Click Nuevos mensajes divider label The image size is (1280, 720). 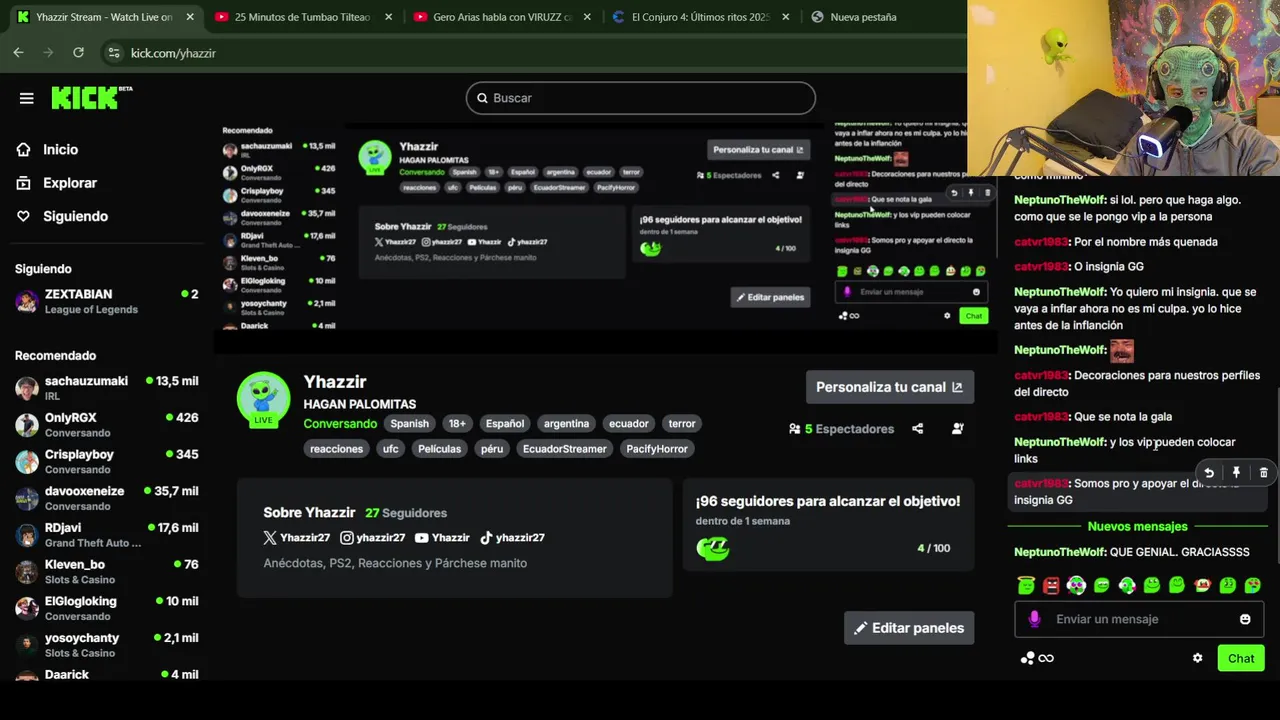point(1137,527)
